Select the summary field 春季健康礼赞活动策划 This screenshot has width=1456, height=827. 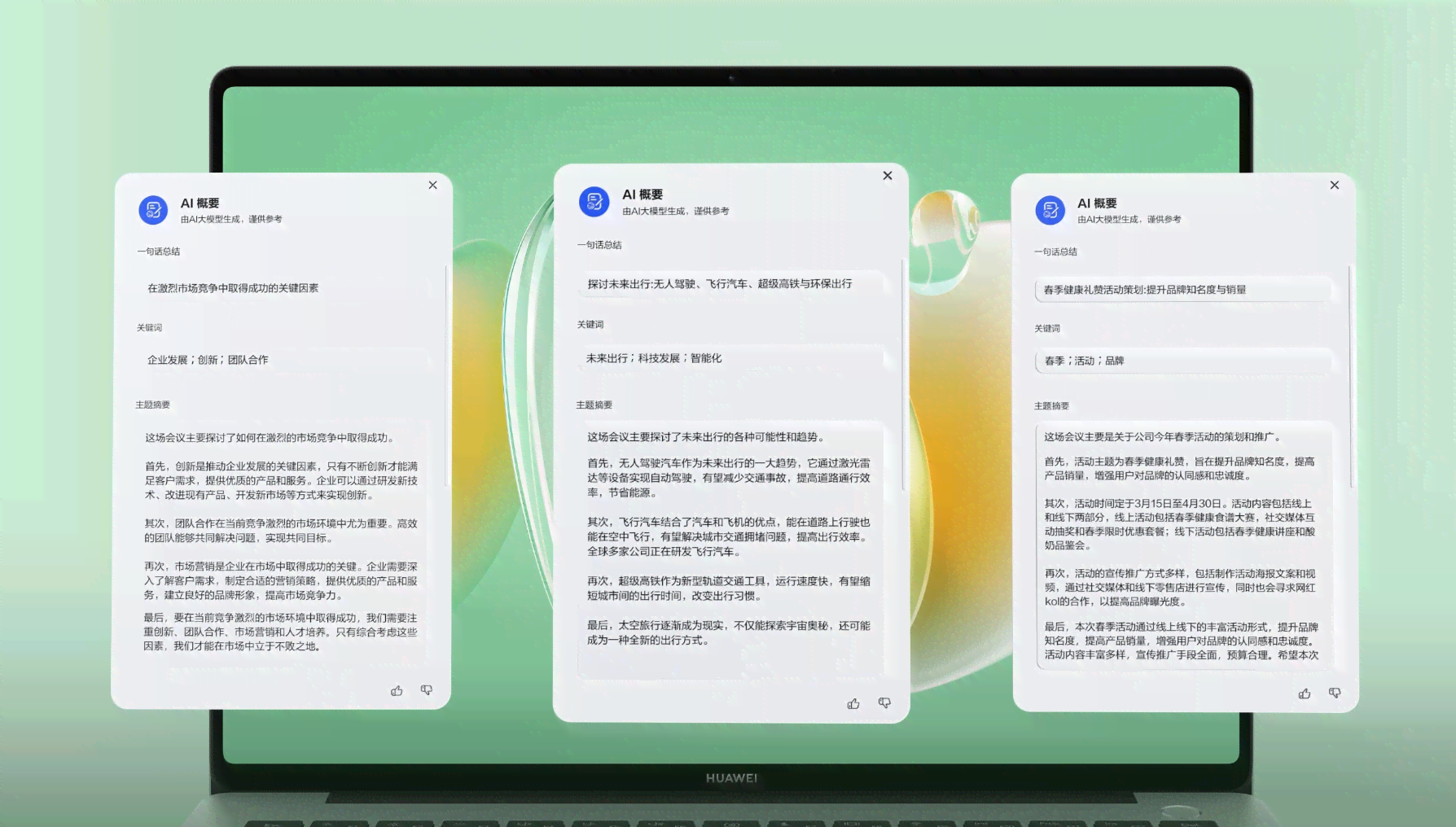(1184, 290)
